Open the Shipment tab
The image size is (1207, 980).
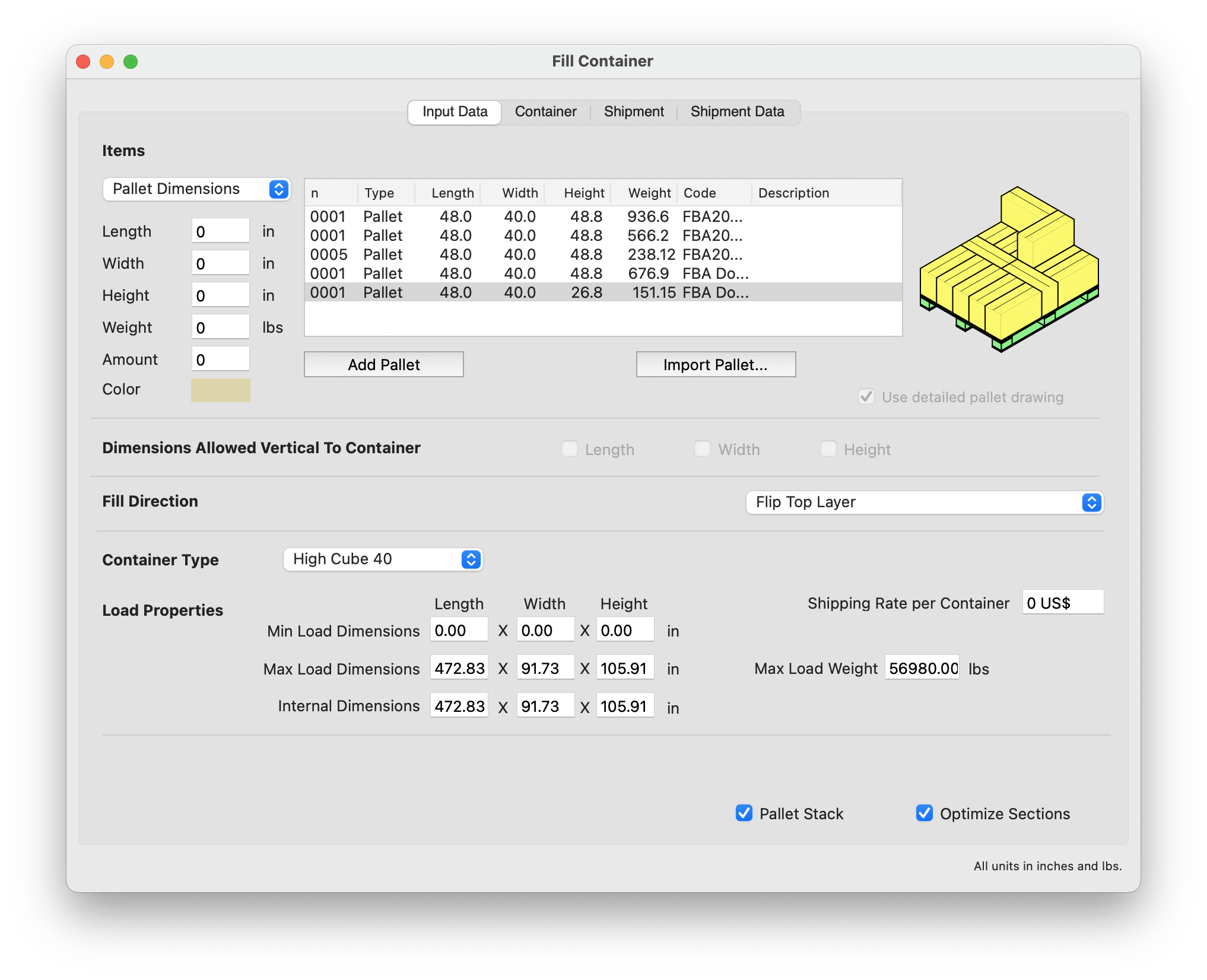point(634,112)
